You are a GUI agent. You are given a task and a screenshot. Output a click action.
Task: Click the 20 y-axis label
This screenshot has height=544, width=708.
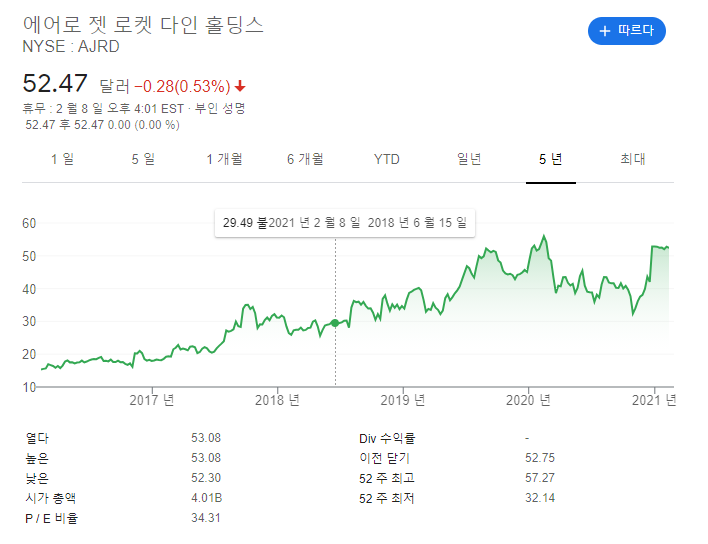tap(29, 354)
